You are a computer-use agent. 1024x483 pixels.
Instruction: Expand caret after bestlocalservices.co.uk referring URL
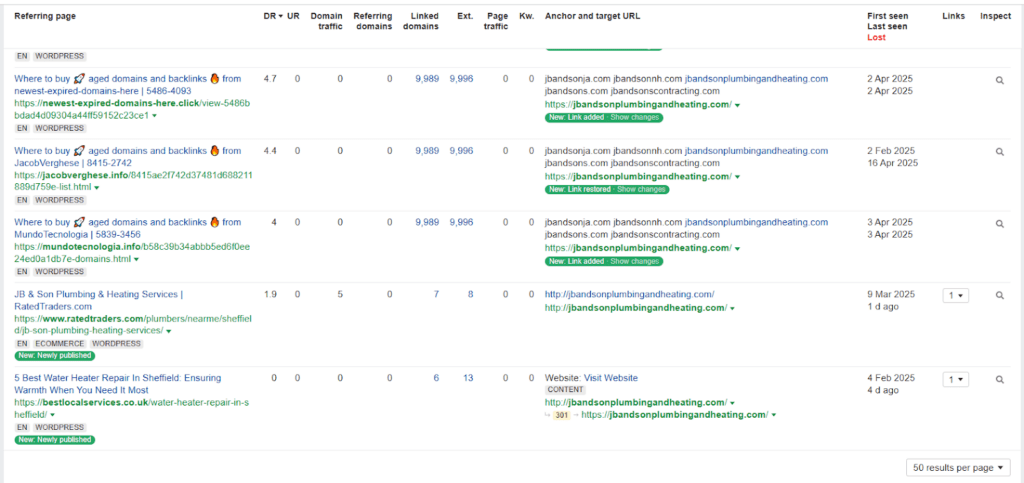point(52,415)
